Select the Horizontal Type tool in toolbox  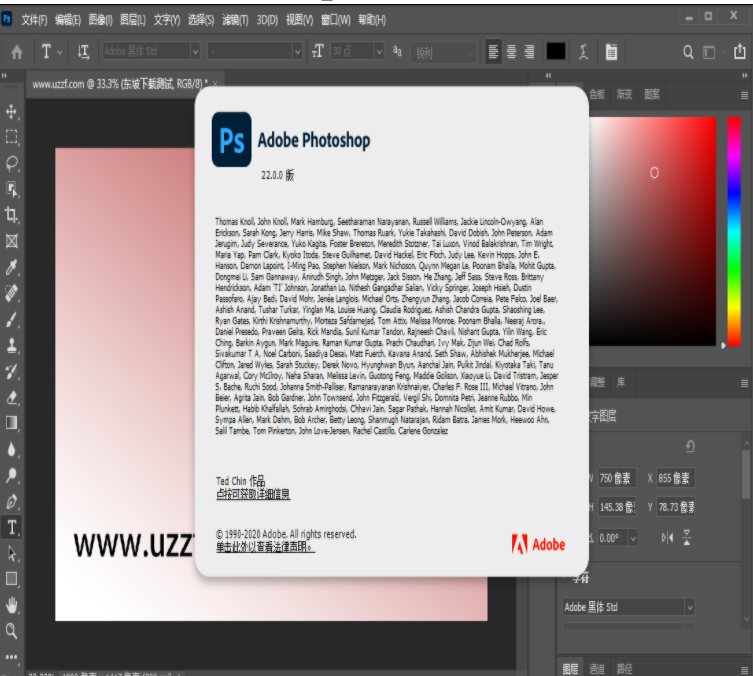(12, 527)
